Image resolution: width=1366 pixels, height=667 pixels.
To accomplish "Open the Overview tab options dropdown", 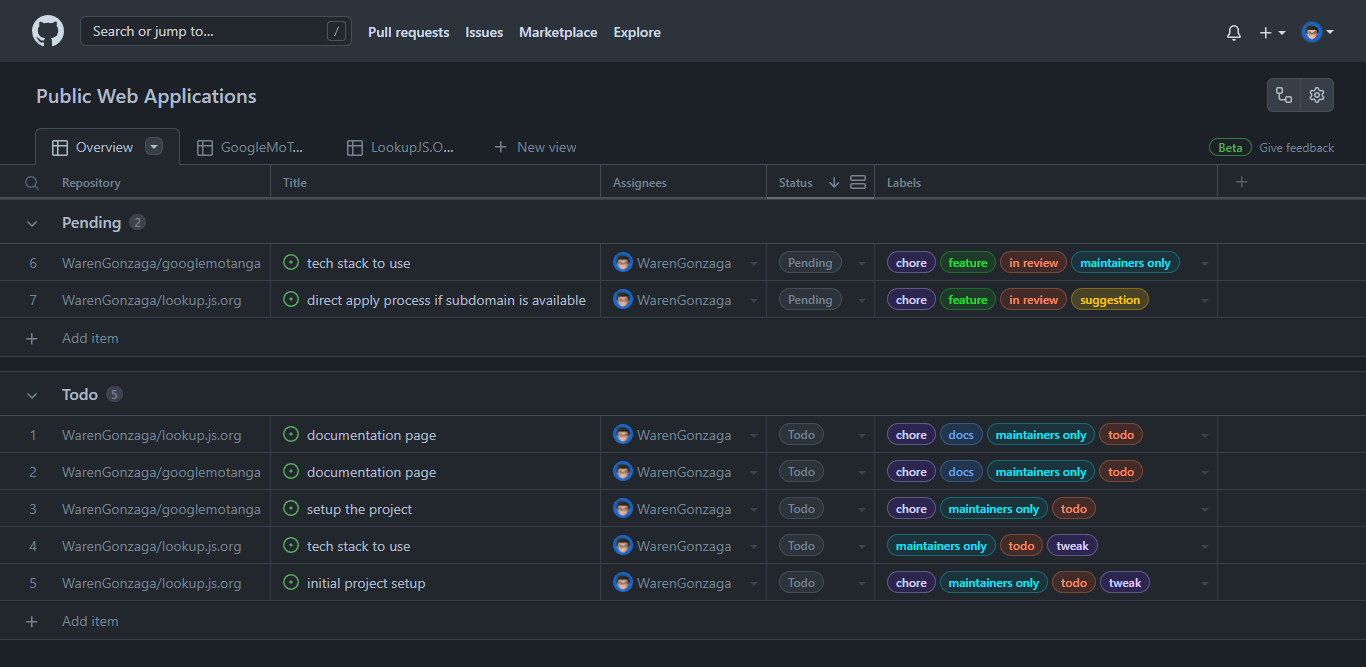I will [x=154, y=146].
